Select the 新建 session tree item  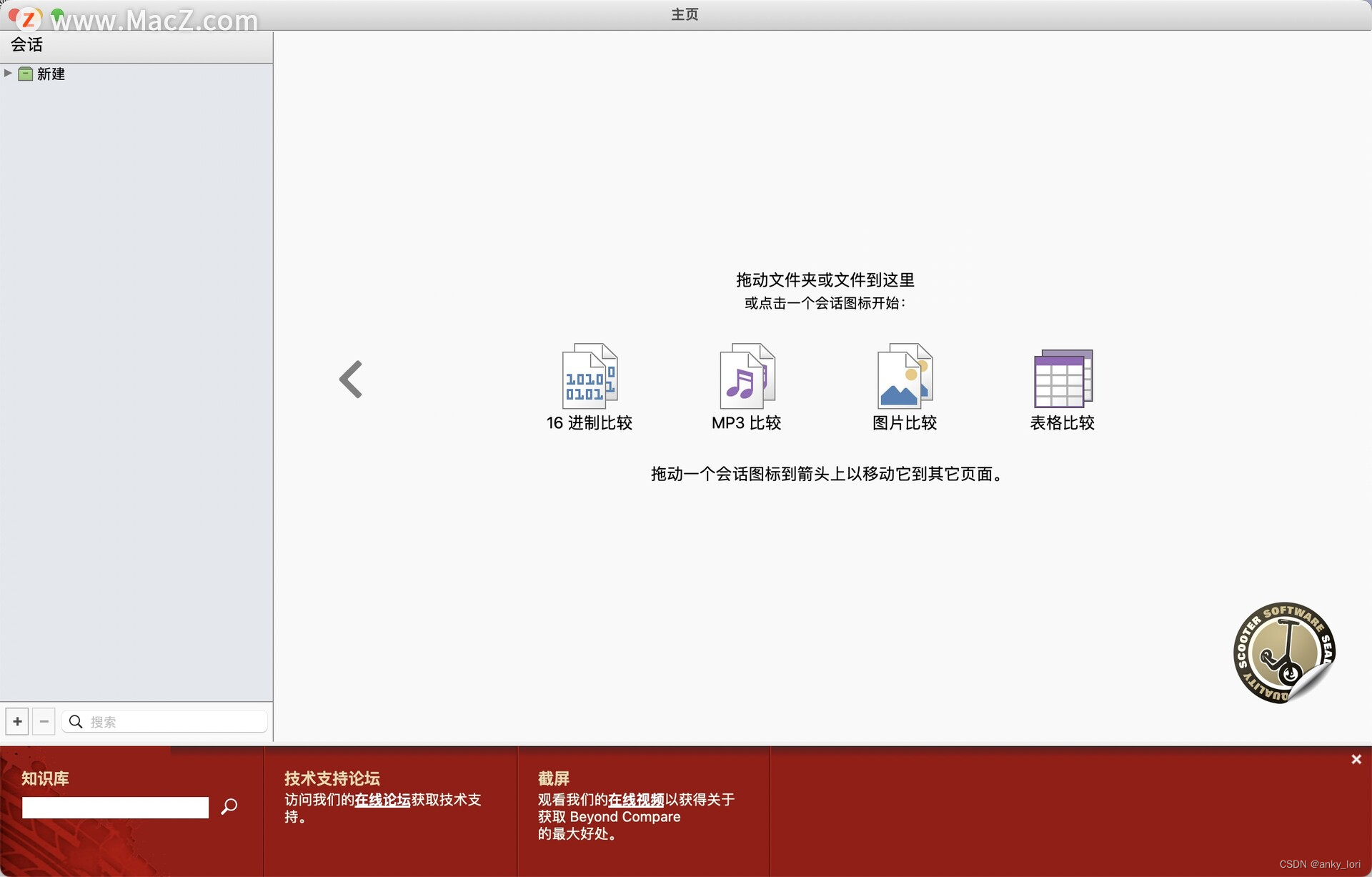51,74
